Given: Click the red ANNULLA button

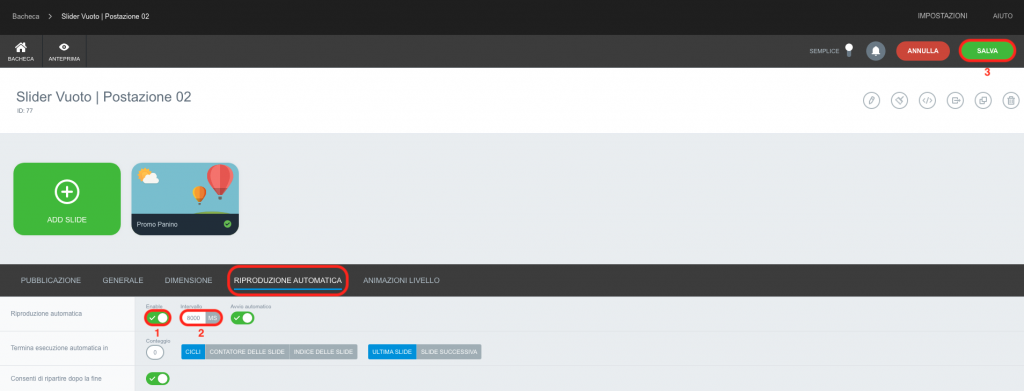Looking at the screenshot, I should [x=923, y=50].
